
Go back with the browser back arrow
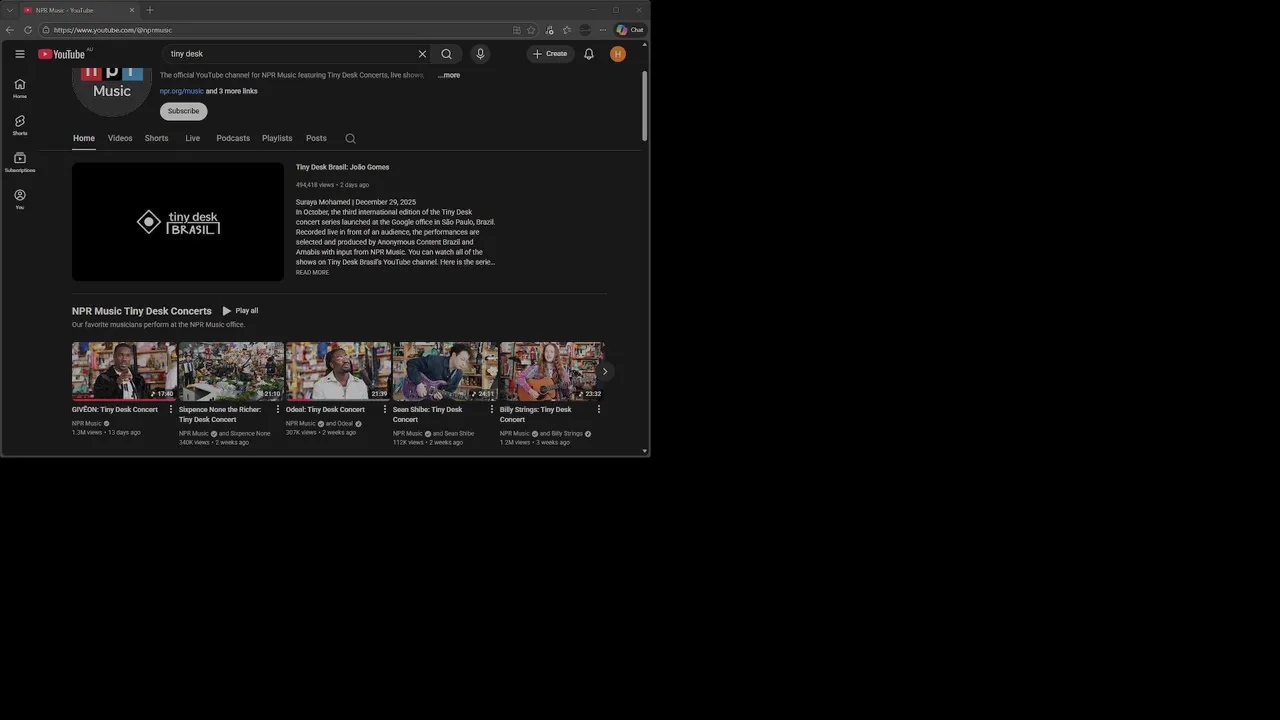10,30
